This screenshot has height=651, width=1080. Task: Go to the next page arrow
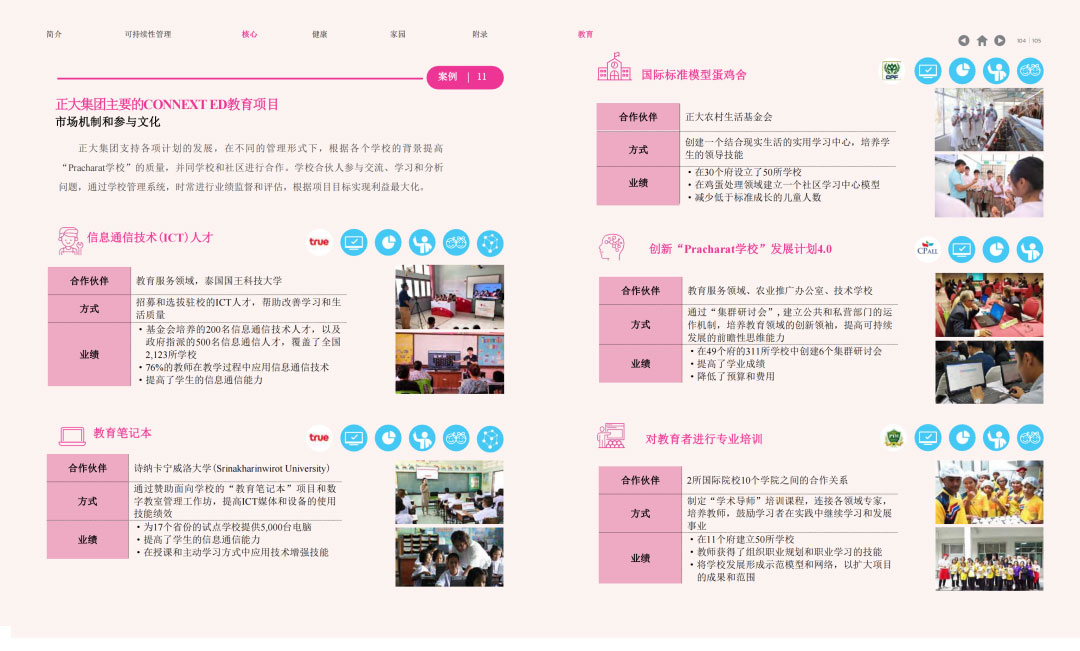click(1000, 40)
